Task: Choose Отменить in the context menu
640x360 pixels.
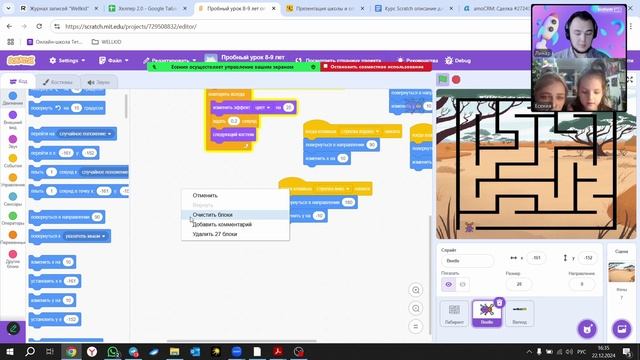Action: pos(205,196)
